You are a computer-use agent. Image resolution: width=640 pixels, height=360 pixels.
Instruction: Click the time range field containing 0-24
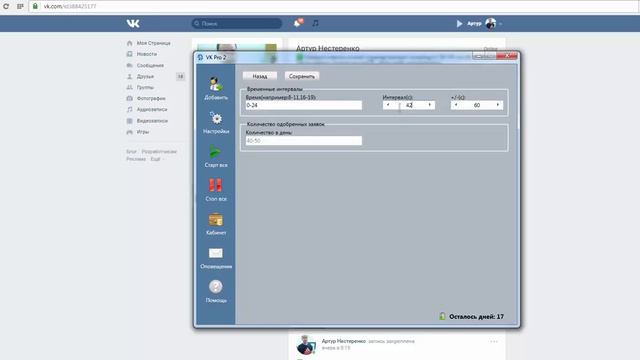[x=304, y=105]
